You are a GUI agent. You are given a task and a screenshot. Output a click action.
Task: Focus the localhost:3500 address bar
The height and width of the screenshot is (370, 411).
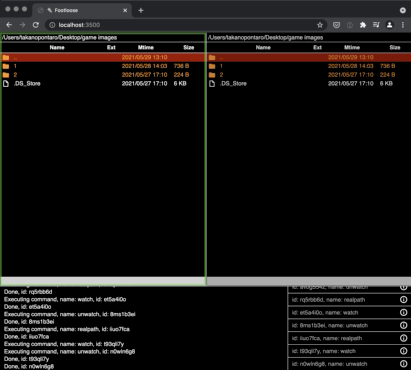pos(185,25)
